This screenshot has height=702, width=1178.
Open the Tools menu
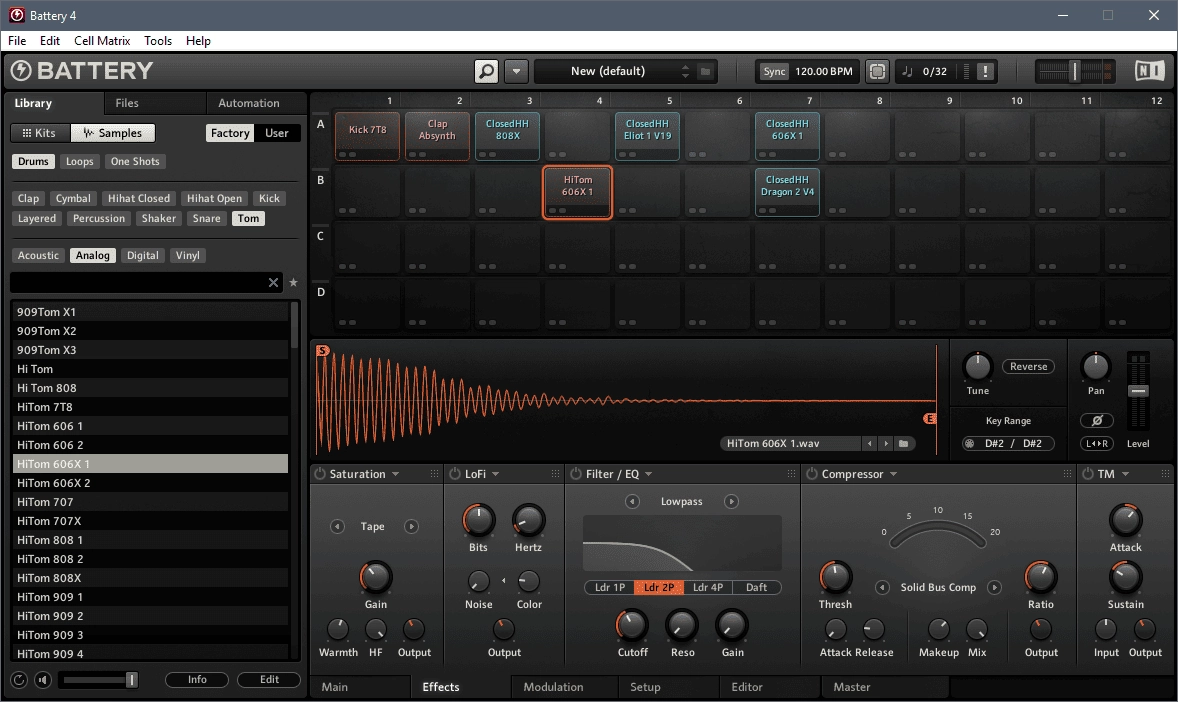[158, 41]
